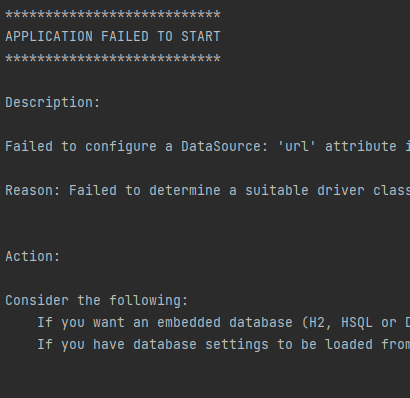
Task: Click the asterisk row below the heading
Action: pos(113,59)
